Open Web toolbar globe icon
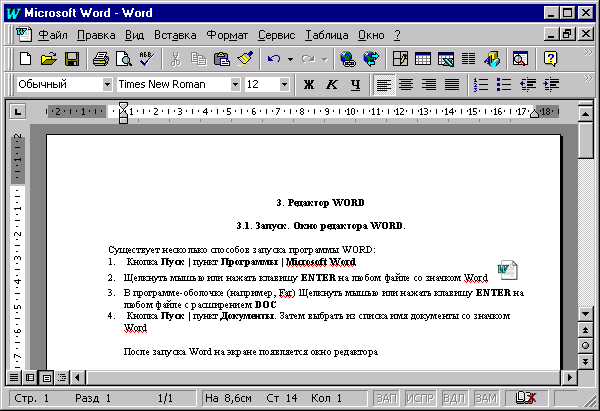The image size is (600, 411). click(x=371, y=59)
